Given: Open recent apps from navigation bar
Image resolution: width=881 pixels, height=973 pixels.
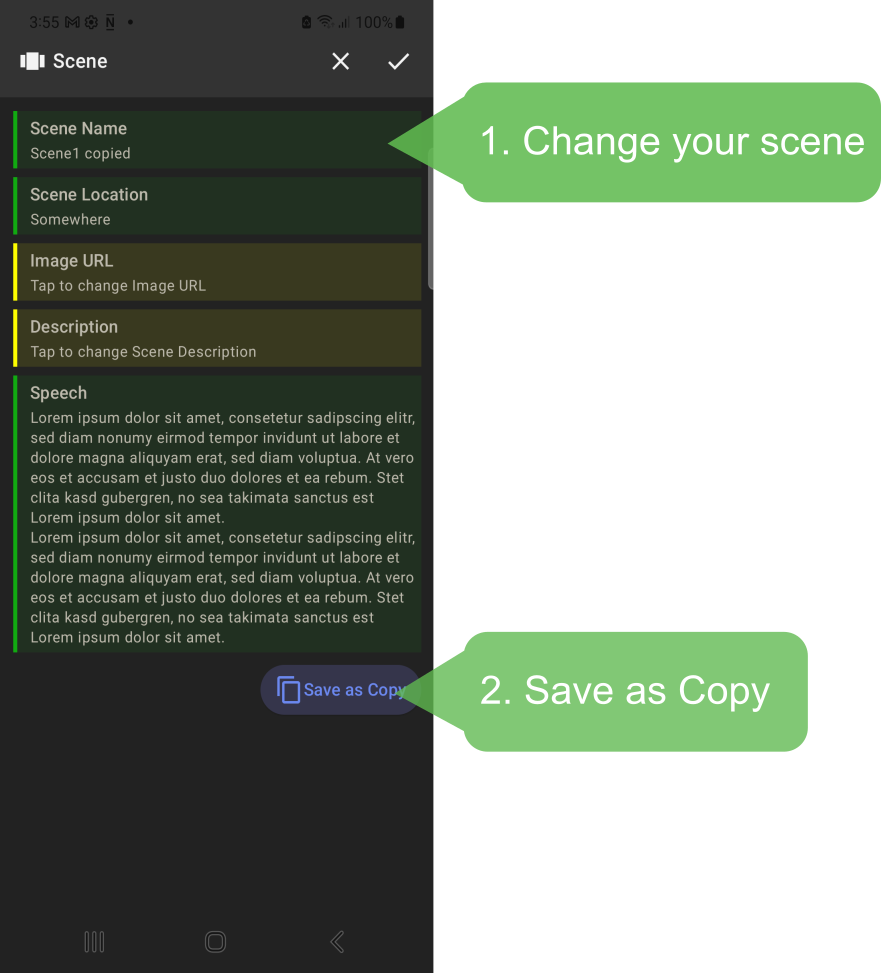Looking at the screenshot, I should point(94,941).
